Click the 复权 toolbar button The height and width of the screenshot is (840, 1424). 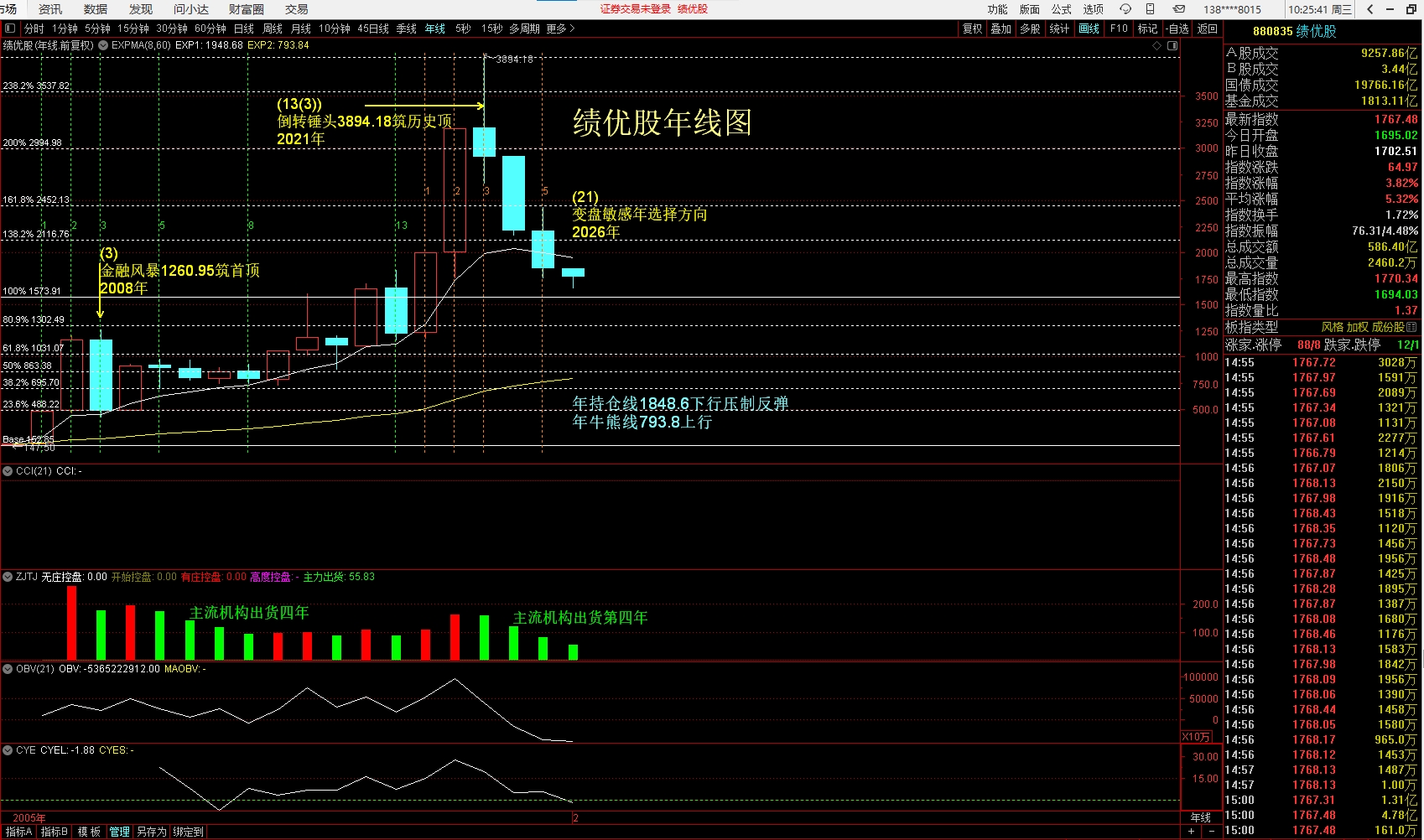pyautogui.click(x=972, y=29)
